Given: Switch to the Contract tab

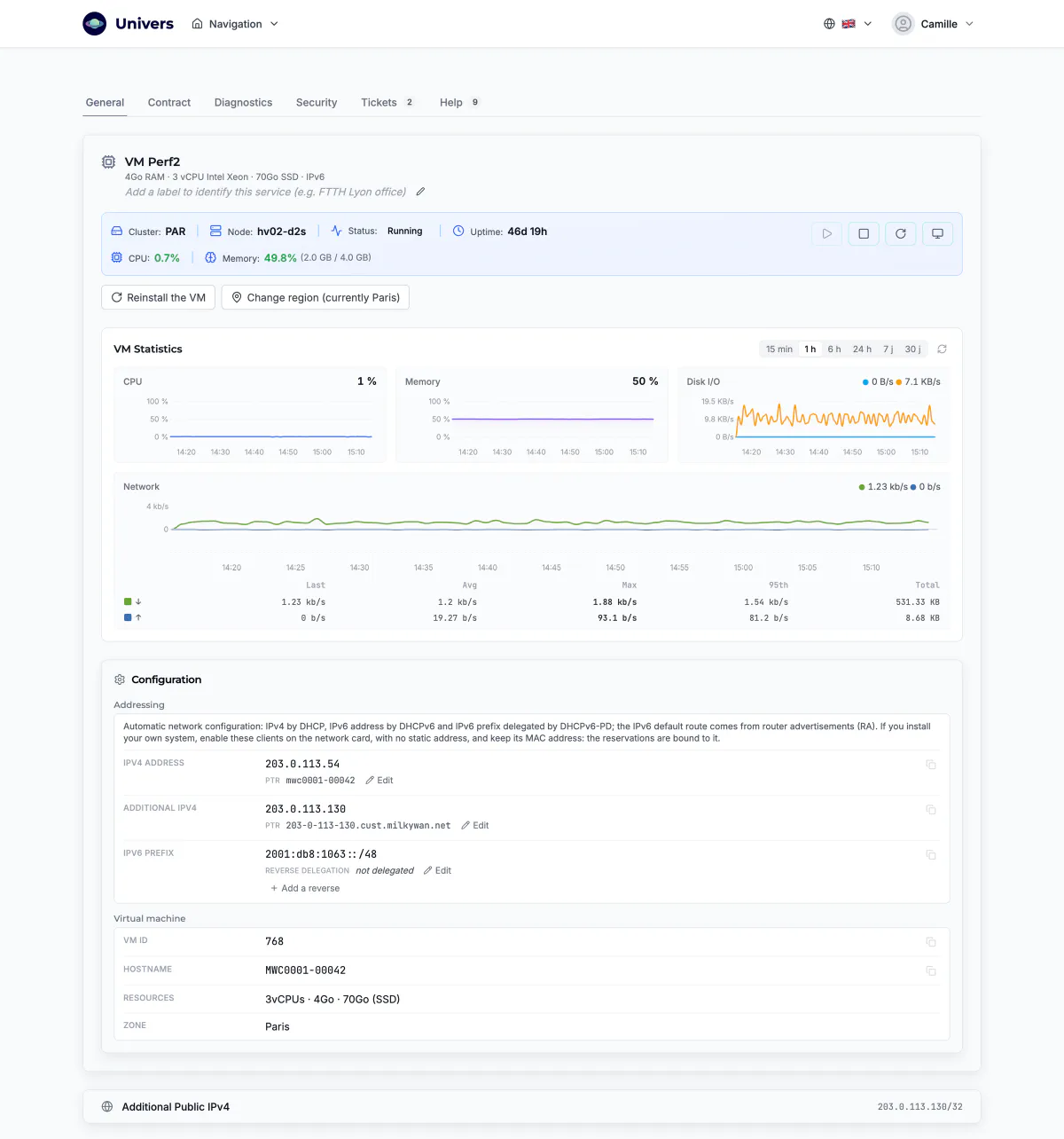Looking at the screenshot, I should pos(169,103).
